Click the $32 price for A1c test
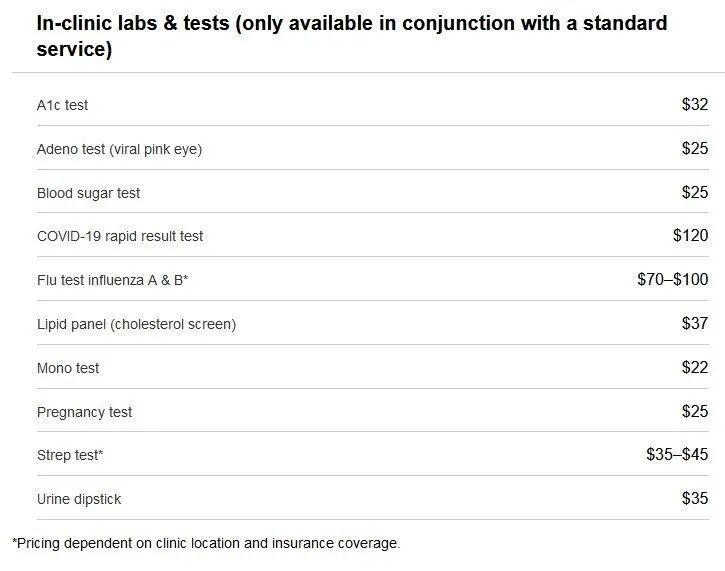This screenshot has width=725, height=571. pyautogui.click(x=694, y=104)
